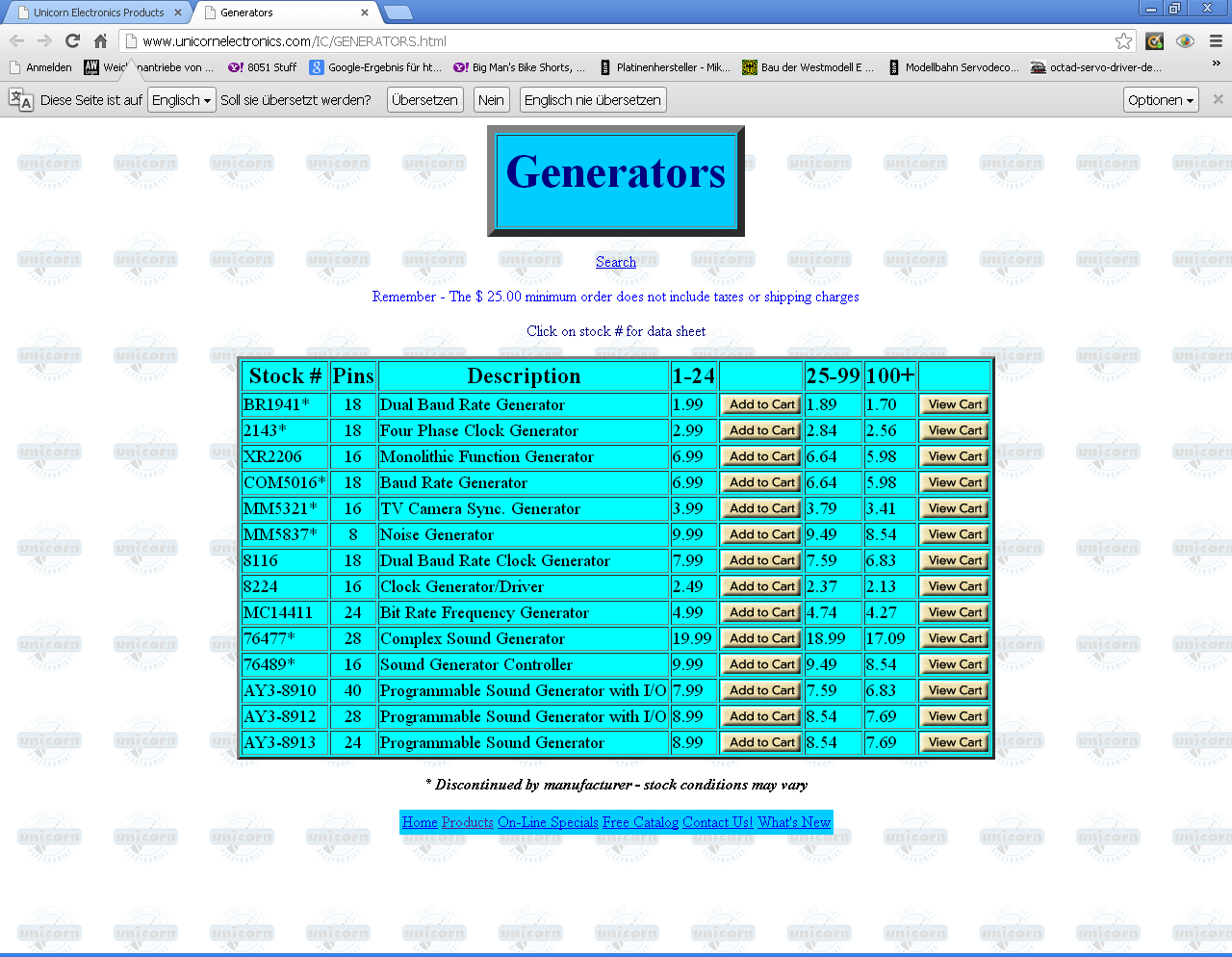The image size is (1232, 957).
Task: Click View Cart in the XR2206 row
Action: coord(955,456)
